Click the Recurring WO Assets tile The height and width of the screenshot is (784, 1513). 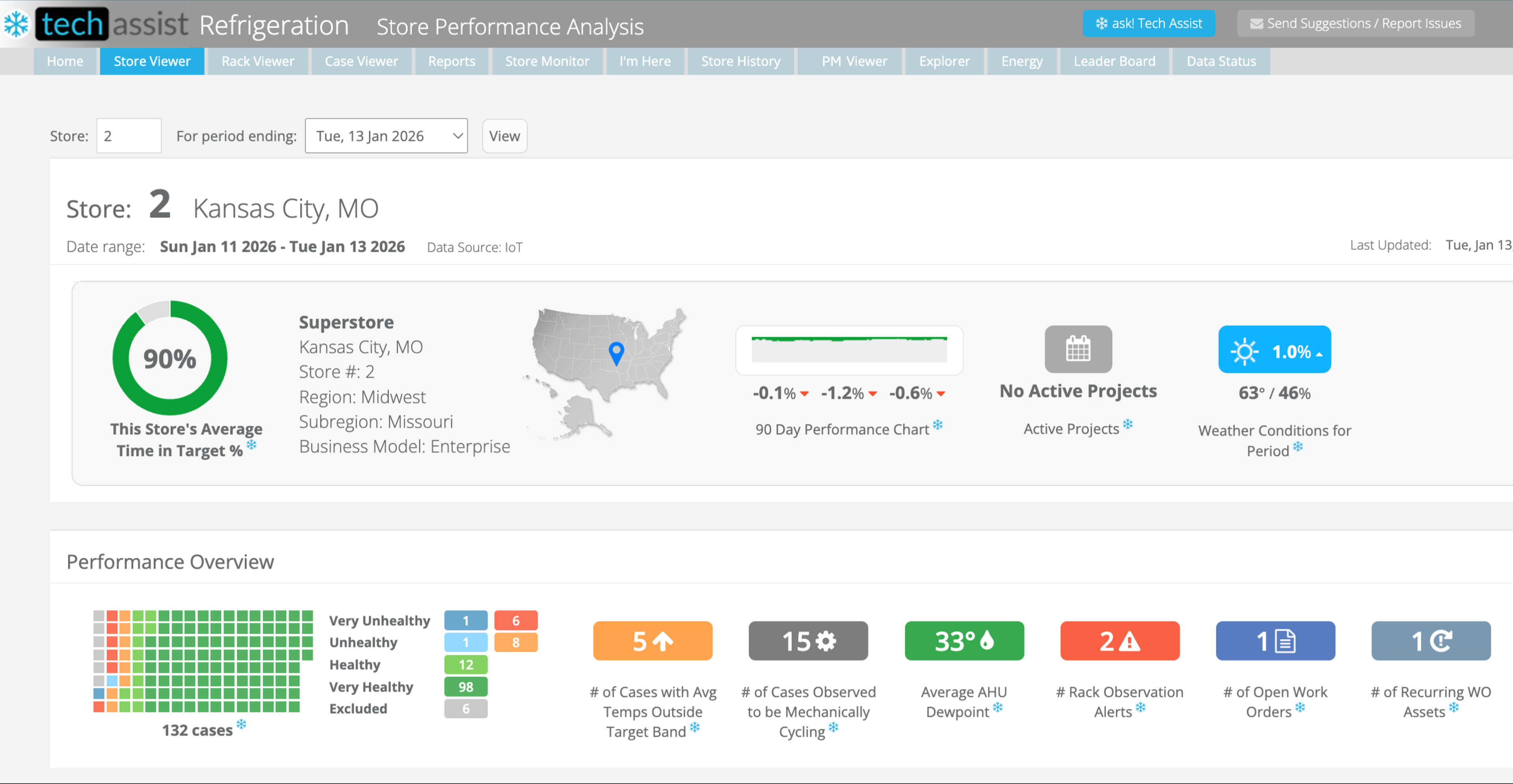(1430, 641)
